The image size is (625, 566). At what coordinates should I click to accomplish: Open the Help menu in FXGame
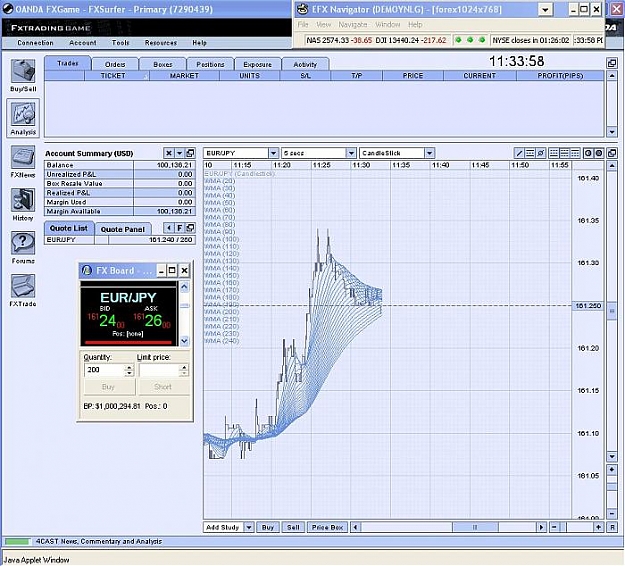[199, 43]
